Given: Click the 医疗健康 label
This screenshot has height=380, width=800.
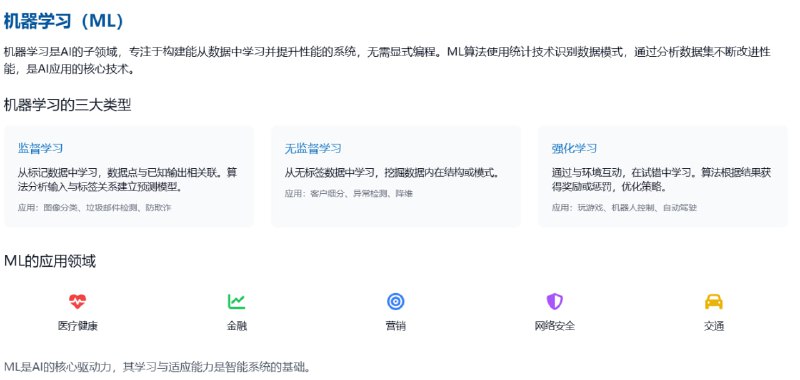Looking at the screenshot, I should pyautogui.click(x=78, y=326).
